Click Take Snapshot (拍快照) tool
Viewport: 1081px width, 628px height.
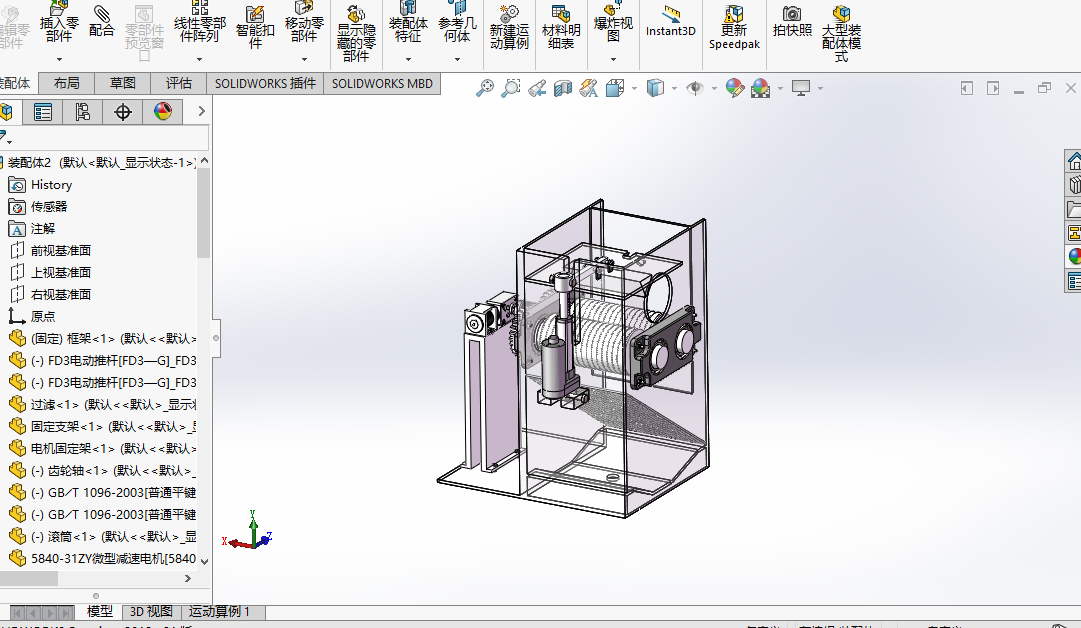792,21
